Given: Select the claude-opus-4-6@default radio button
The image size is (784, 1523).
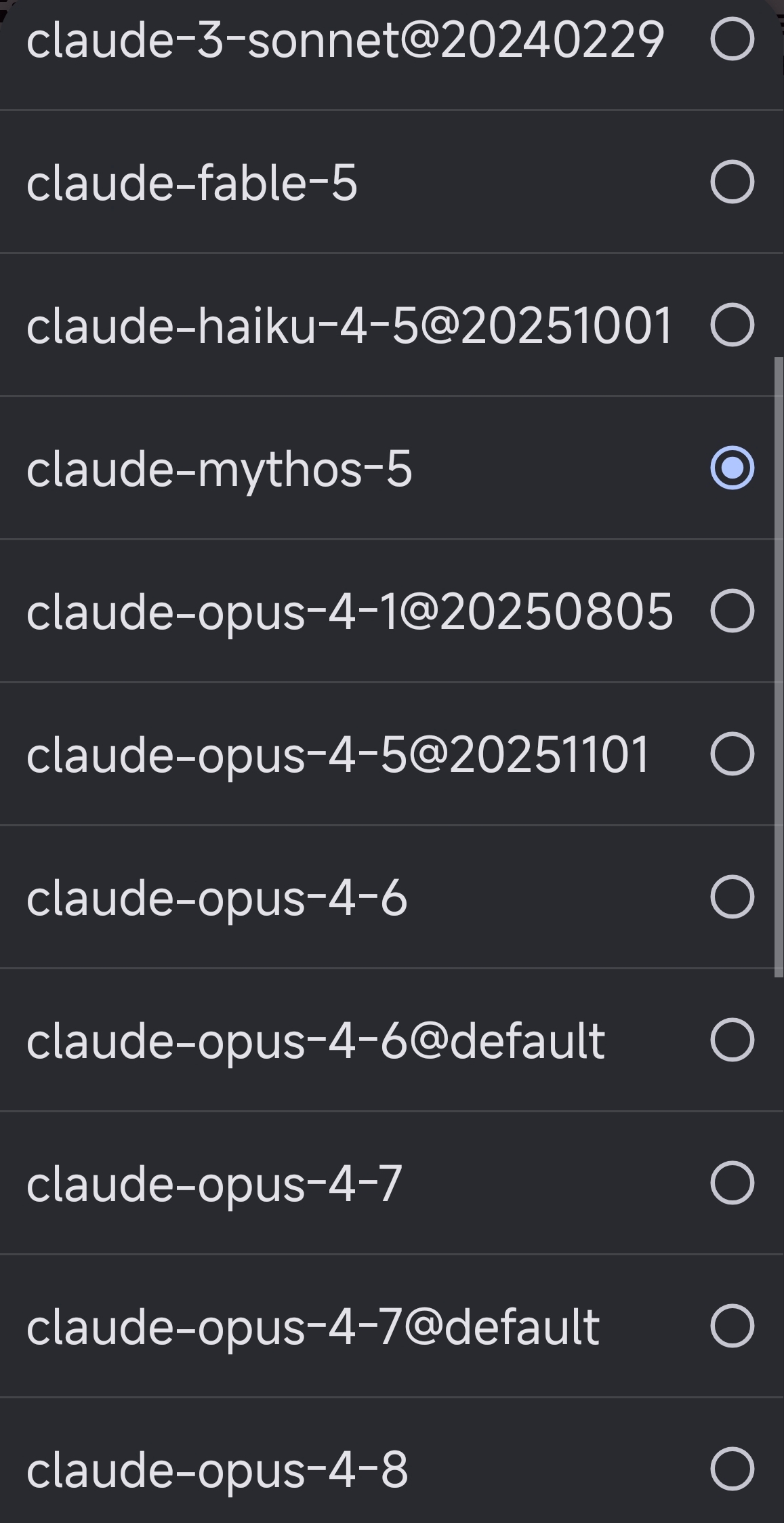Looking at the screenshot, I should click(732, 1040).
